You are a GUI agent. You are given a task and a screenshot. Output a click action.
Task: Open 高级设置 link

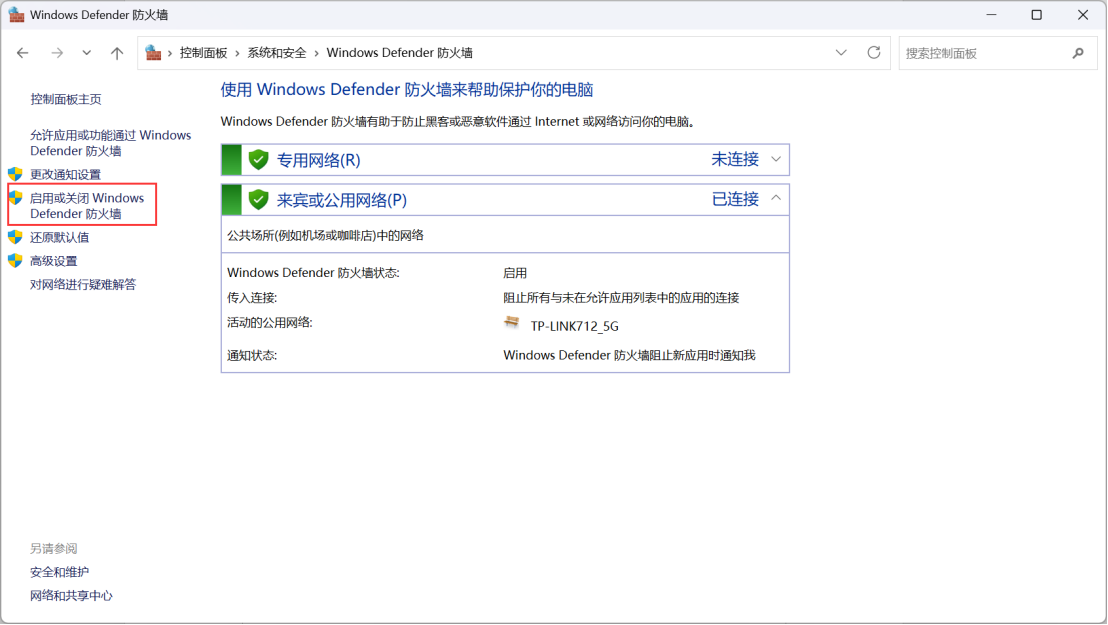[x=54, y=261]
